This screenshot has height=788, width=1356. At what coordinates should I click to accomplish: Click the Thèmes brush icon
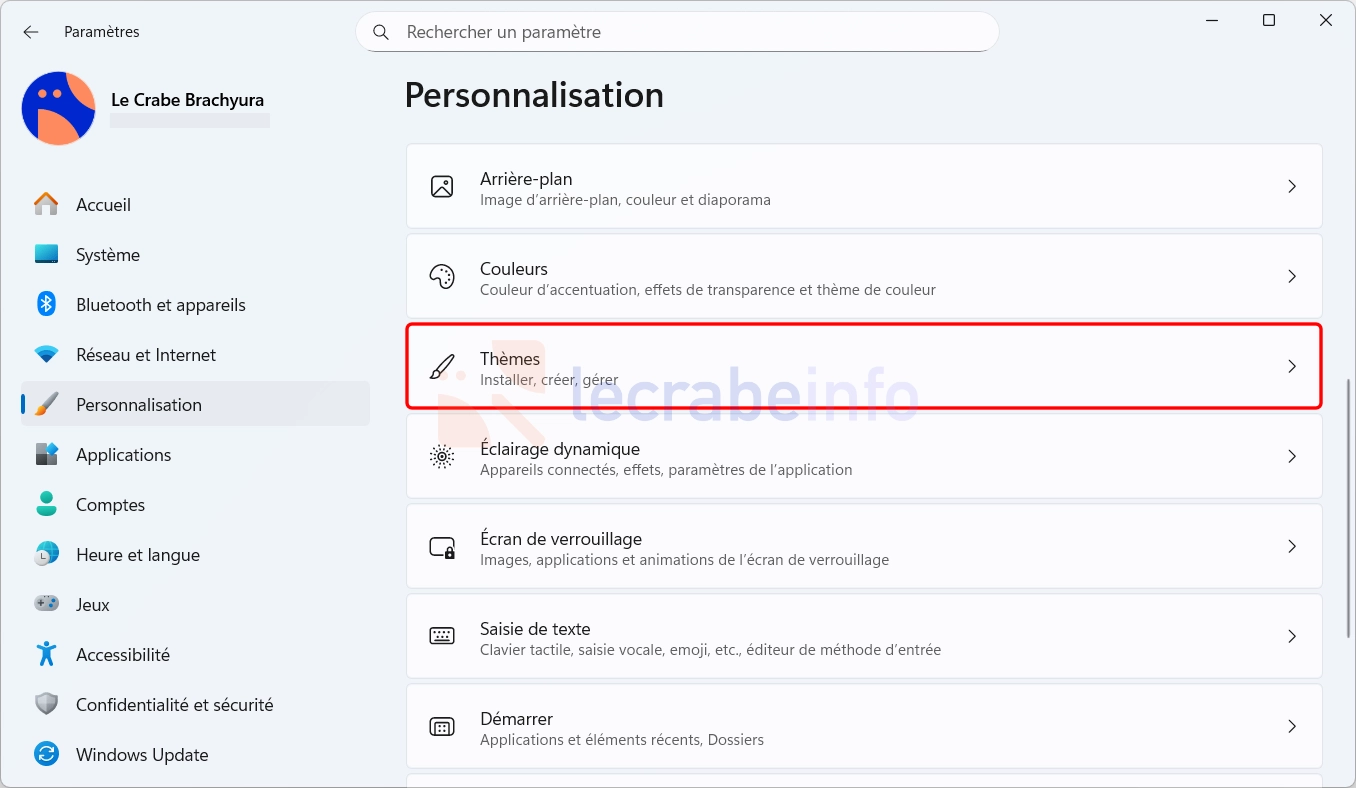pos(442,366)
